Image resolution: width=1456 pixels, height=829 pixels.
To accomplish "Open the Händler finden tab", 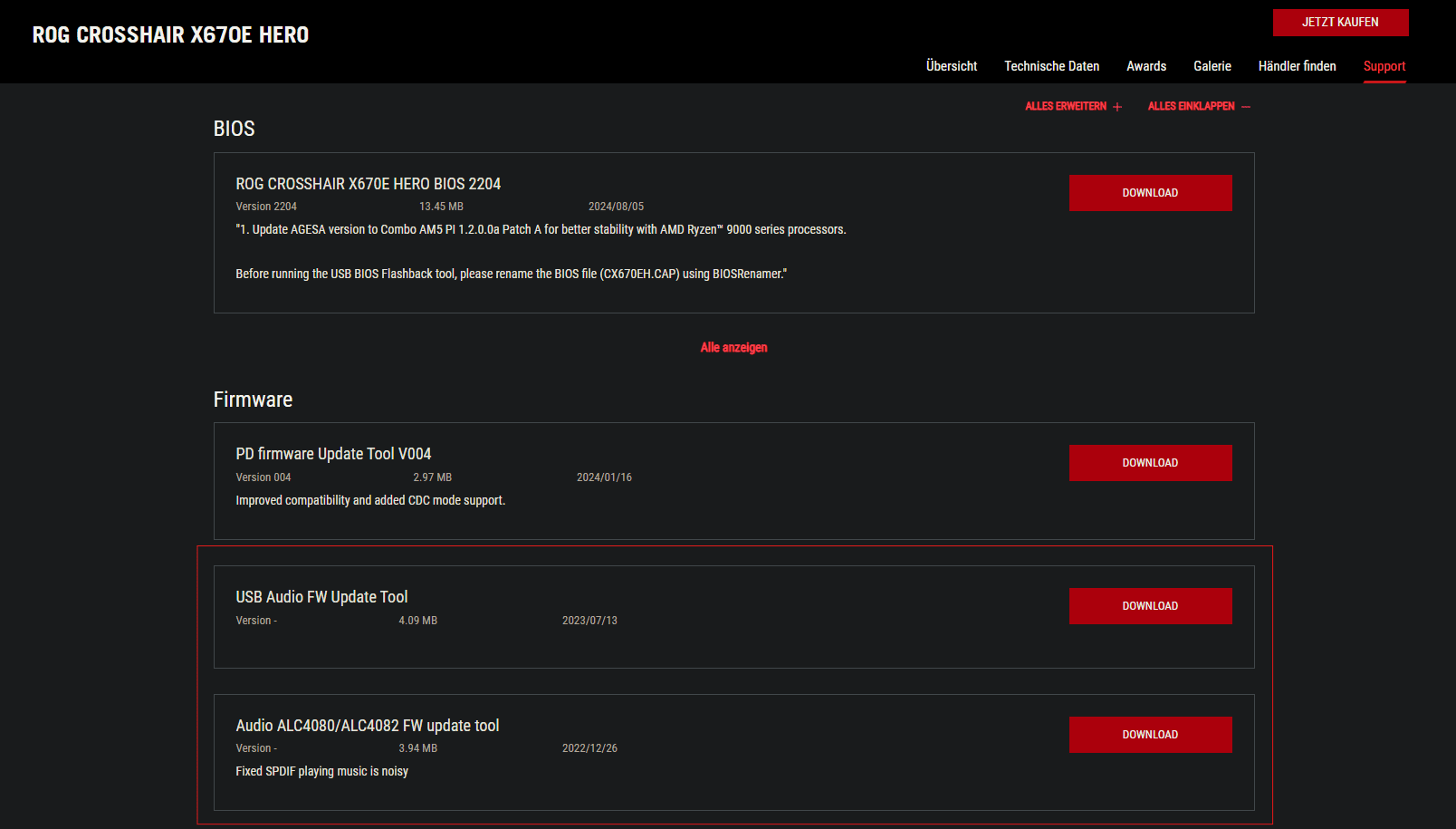I will point(1297,66).
